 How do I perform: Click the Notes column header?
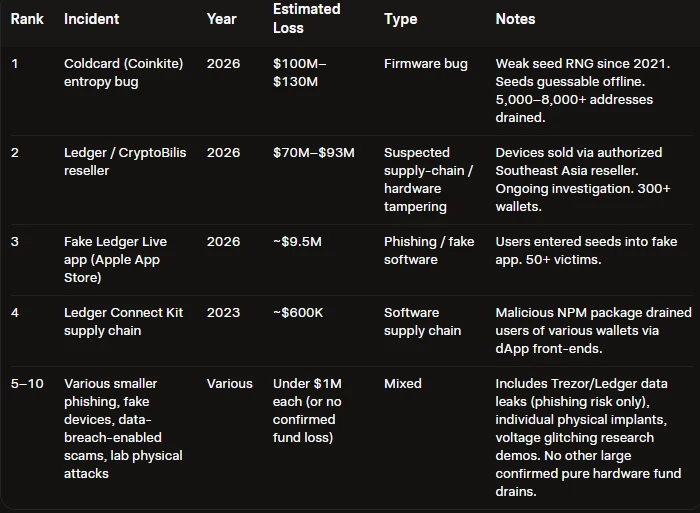tap(515, 19)
